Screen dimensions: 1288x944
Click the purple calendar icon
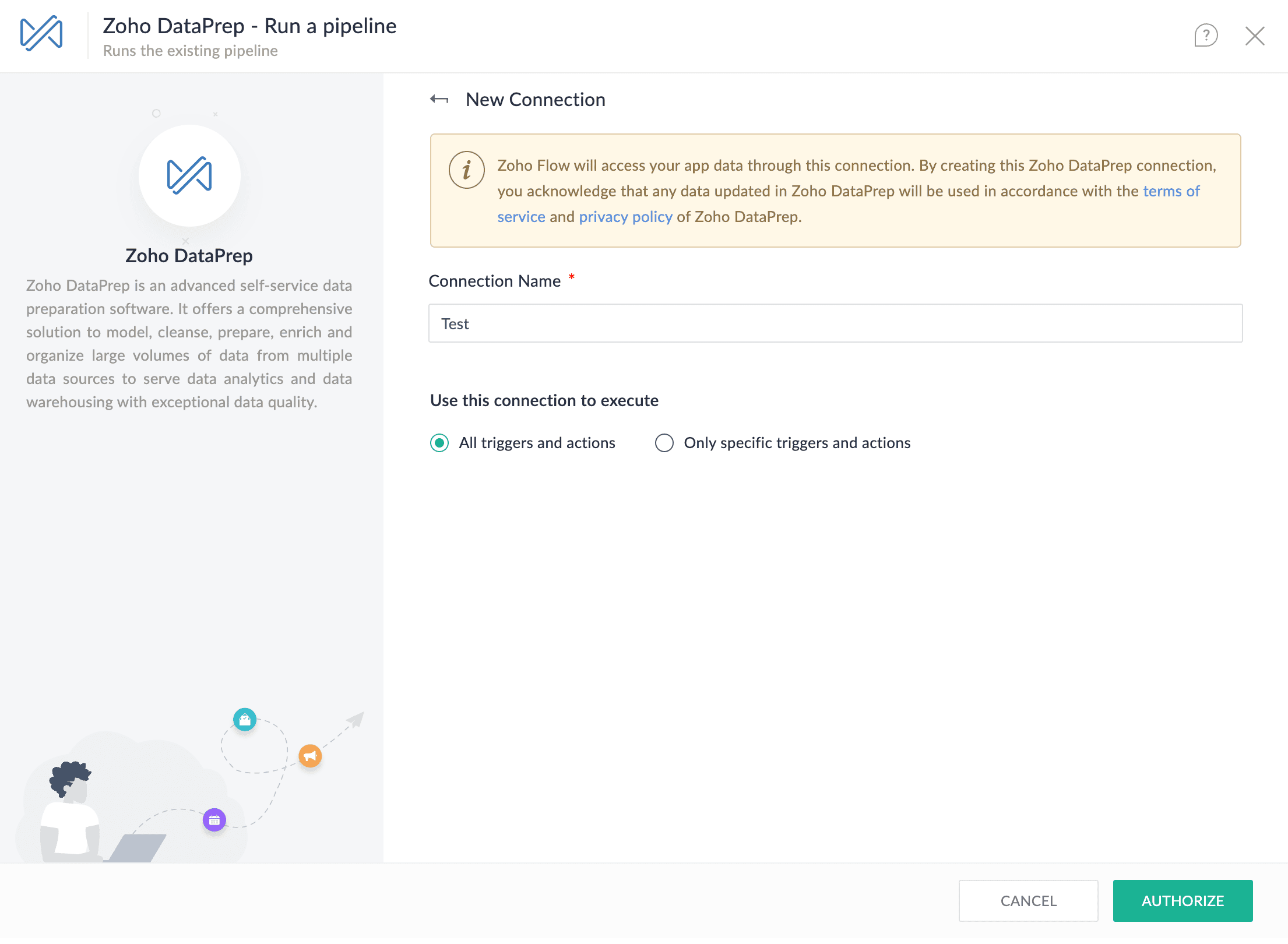point(214,820)
